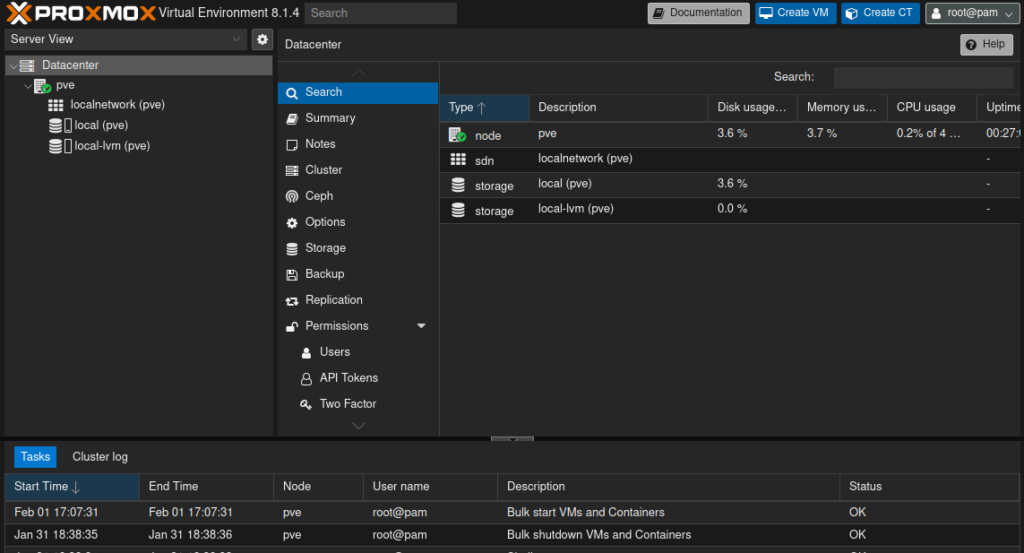This screenshot has width=1024, height=553.
Task: Click the Datacenter tree icon
Action: coord(27,65)
